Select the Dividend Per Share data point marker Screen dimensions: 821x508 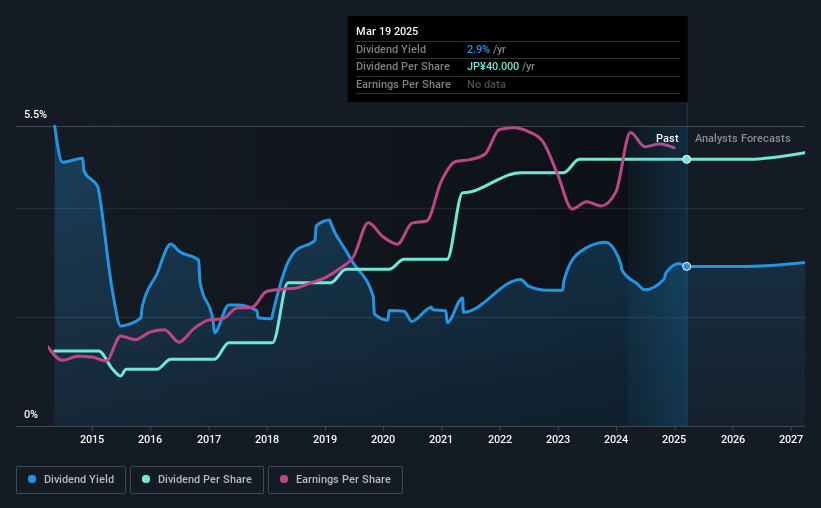coord(686,159)
